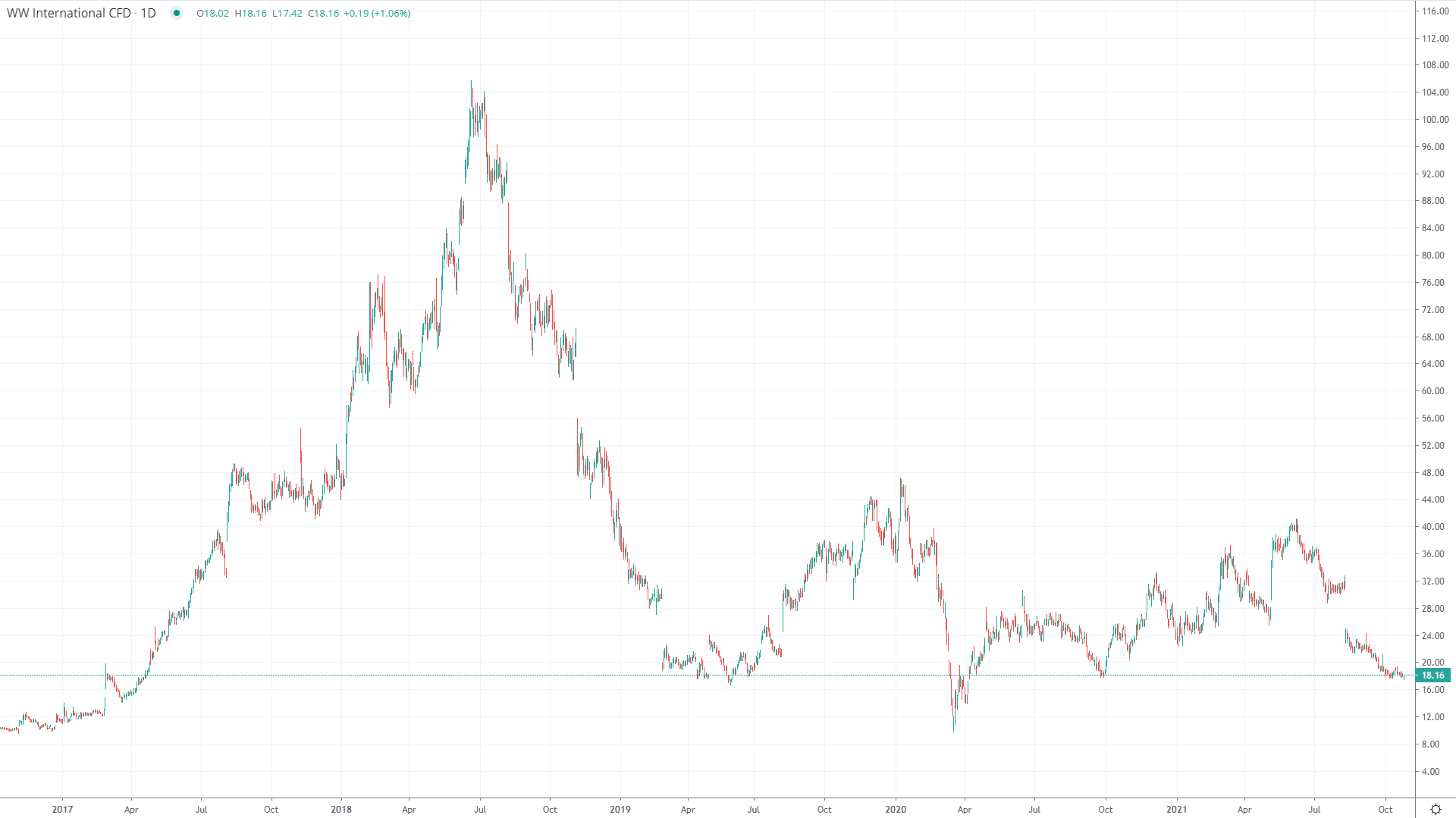1456x818 pixels.
Task: Click the 2019 label on time axis
Action: pos(620,809)
